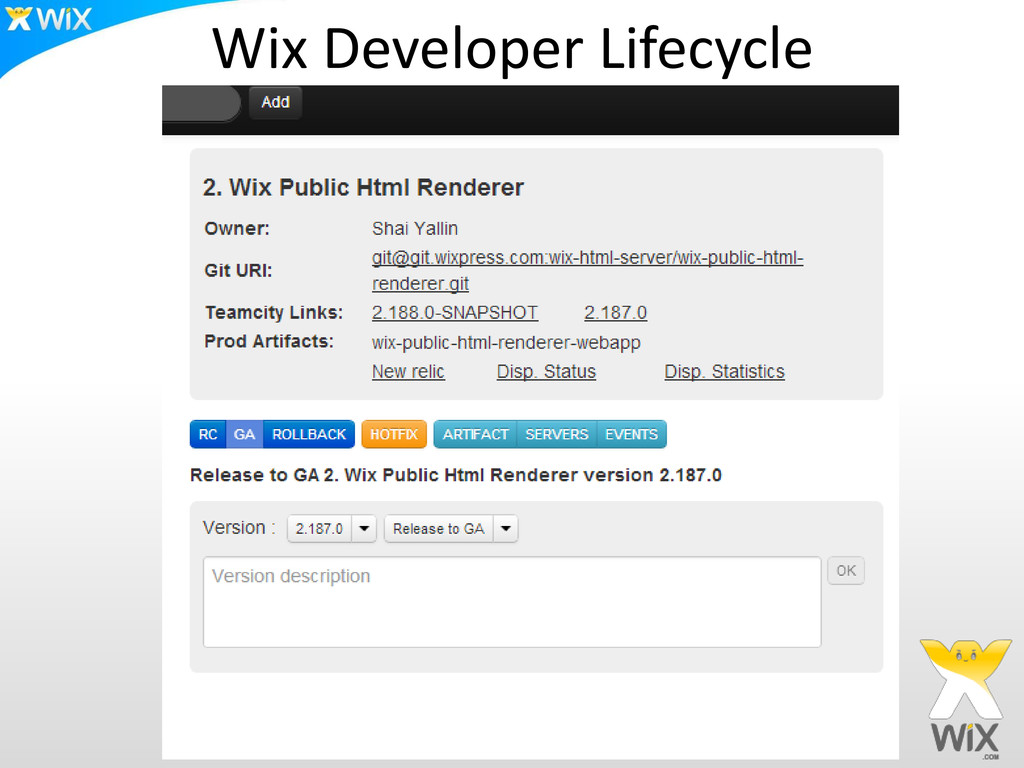The height and width of the screenshot is (768, 1024).
Task: Click the OK button
Action: click(846, 571)
